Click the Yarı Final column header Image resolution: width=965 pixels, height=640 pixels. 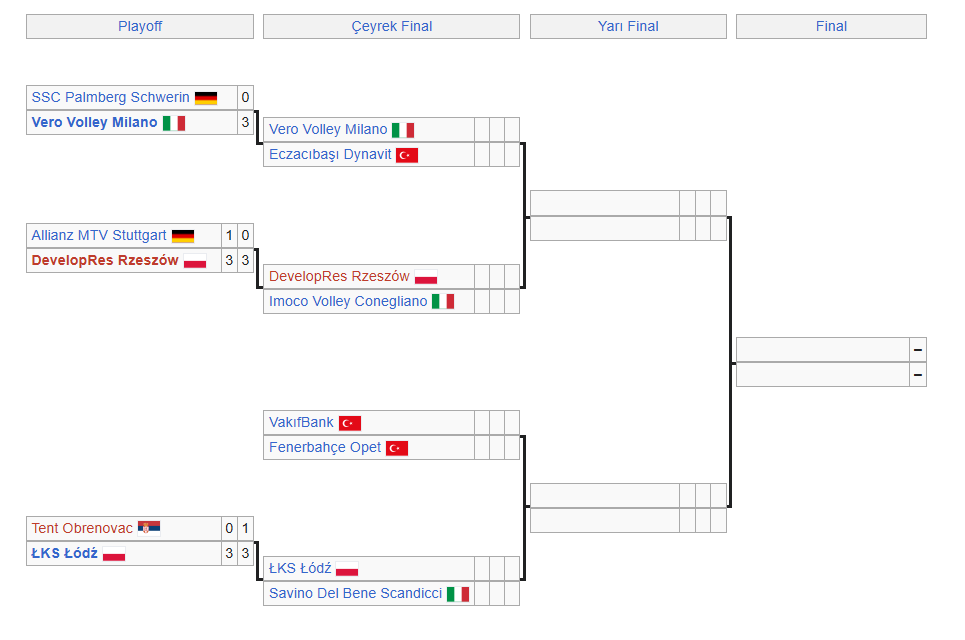pyautogui.click(x=628, y=26)
